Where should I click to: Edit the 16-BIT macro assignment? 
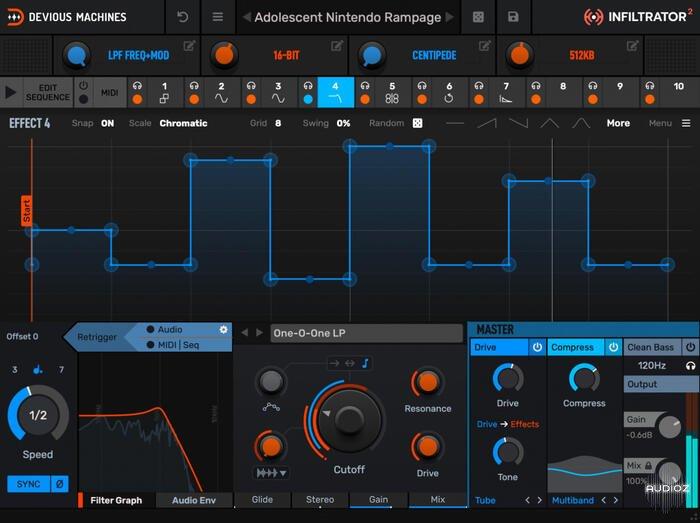point(337,46)
